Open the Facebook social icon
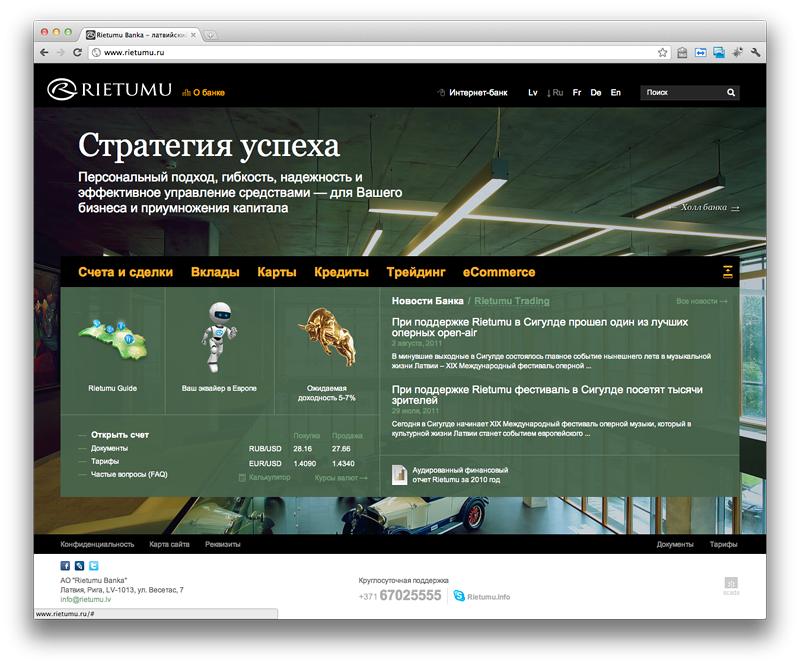Screen dimensions: 800x666 (x=65, y=565)
